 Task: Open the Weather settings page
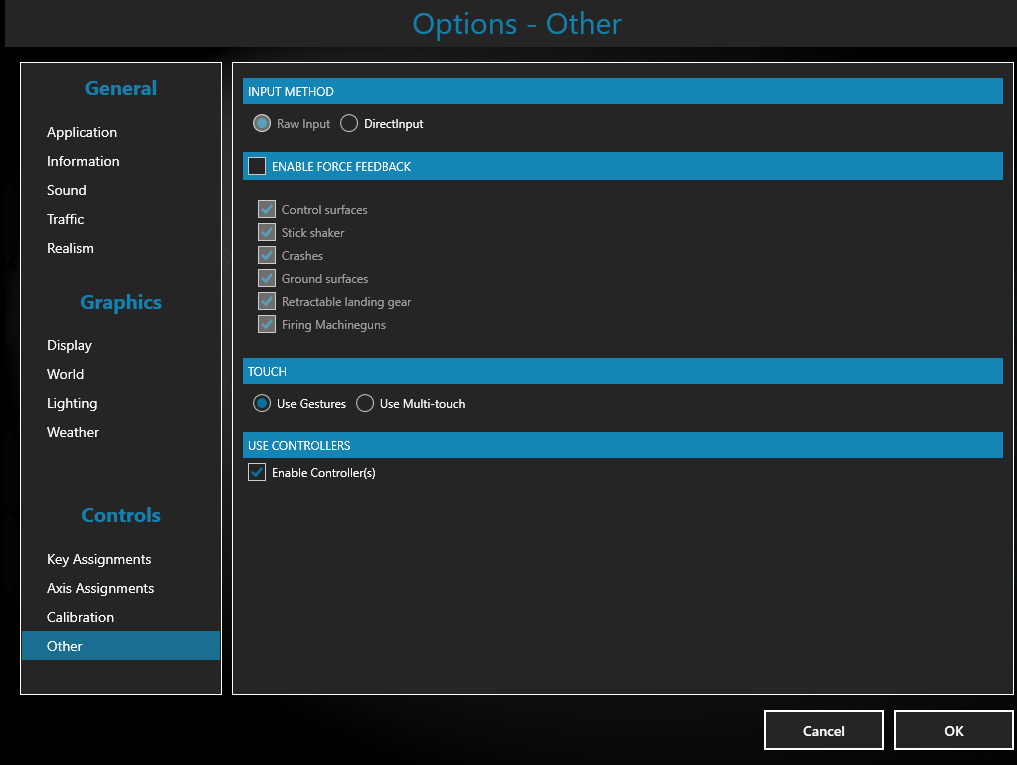tap(72, 432)
